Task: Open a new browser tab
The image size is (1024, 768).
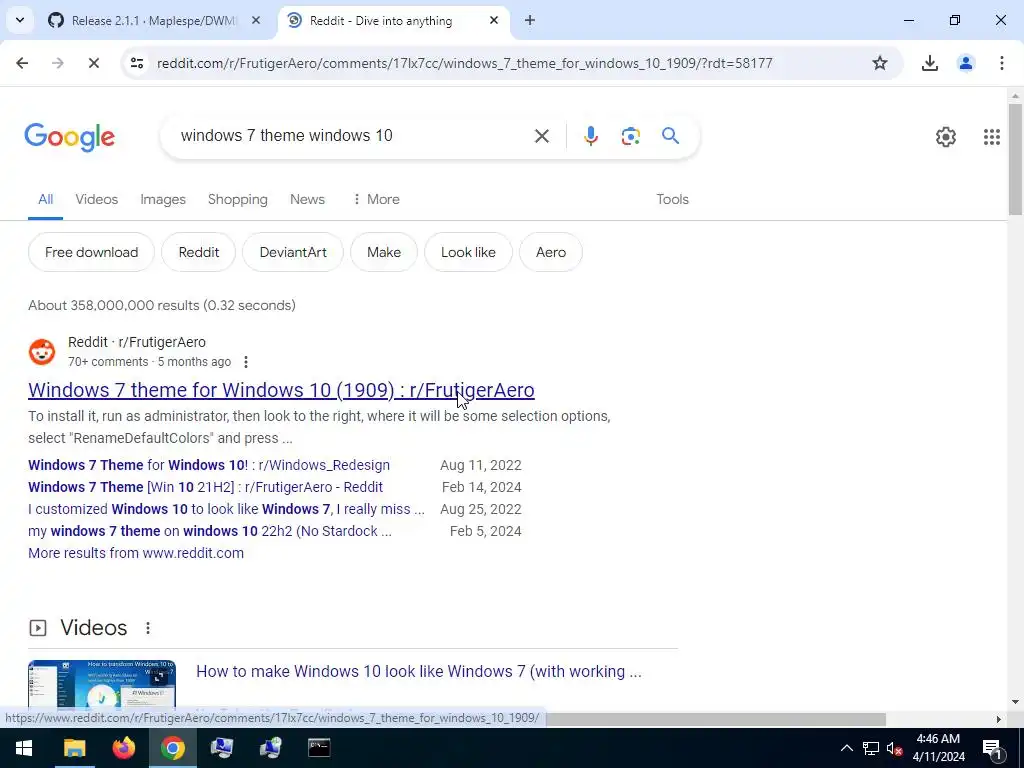Action: [x=530, y=21]
